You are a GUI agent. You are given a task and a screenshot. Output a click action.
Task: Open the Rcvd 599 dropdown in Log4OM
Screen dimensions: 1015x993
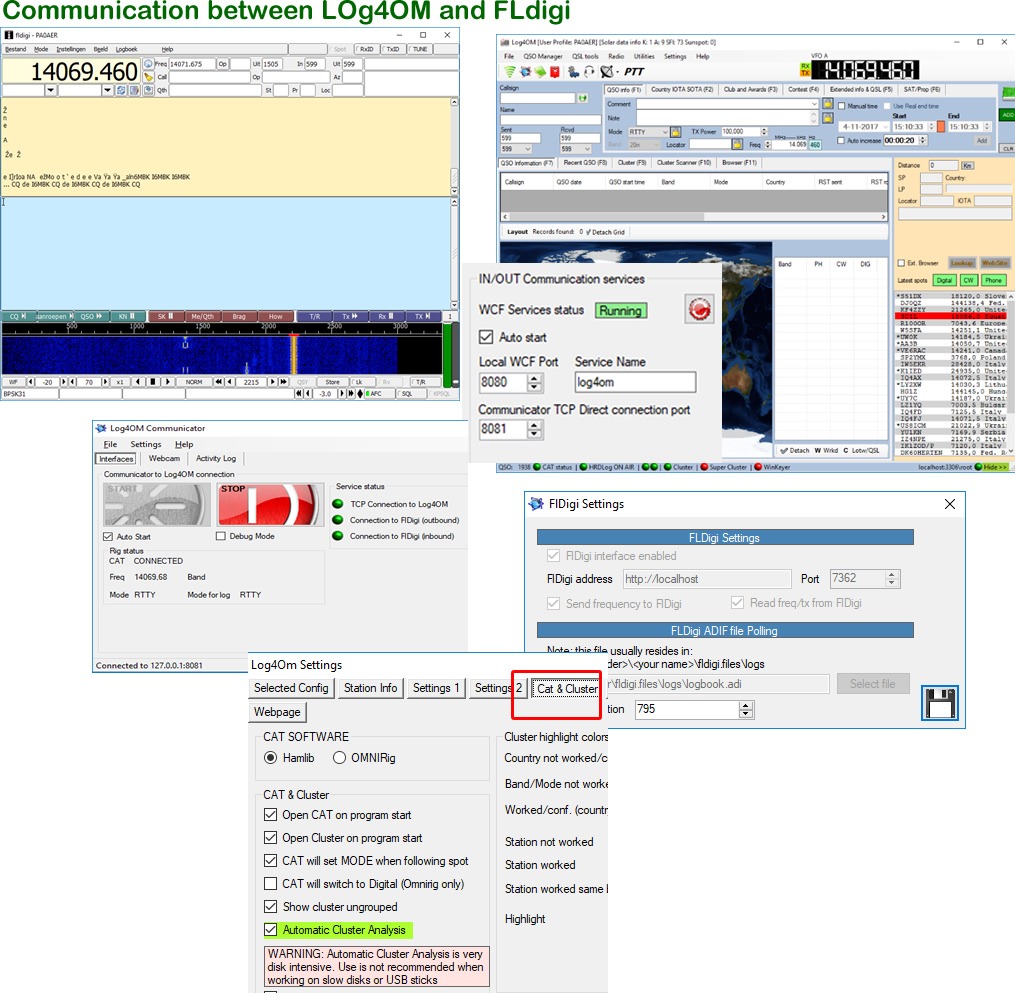(x=588, y=150)
